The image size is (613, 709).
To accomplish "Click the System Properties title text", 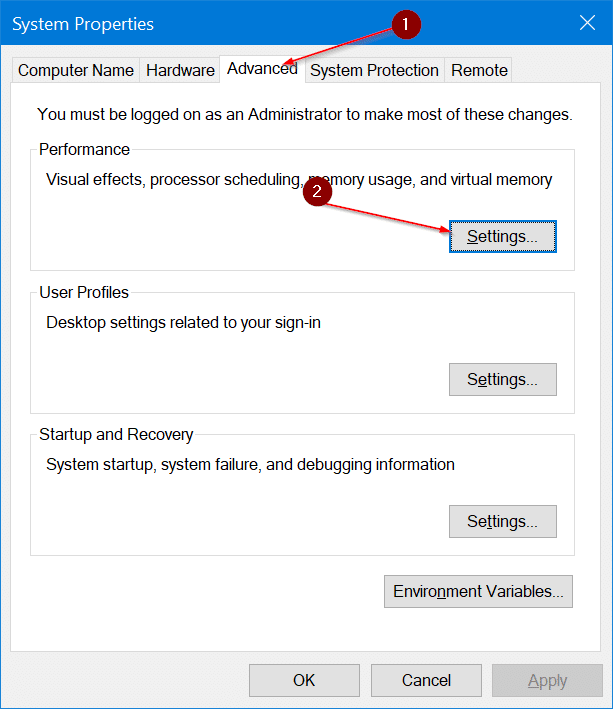I will click(83, 24).
